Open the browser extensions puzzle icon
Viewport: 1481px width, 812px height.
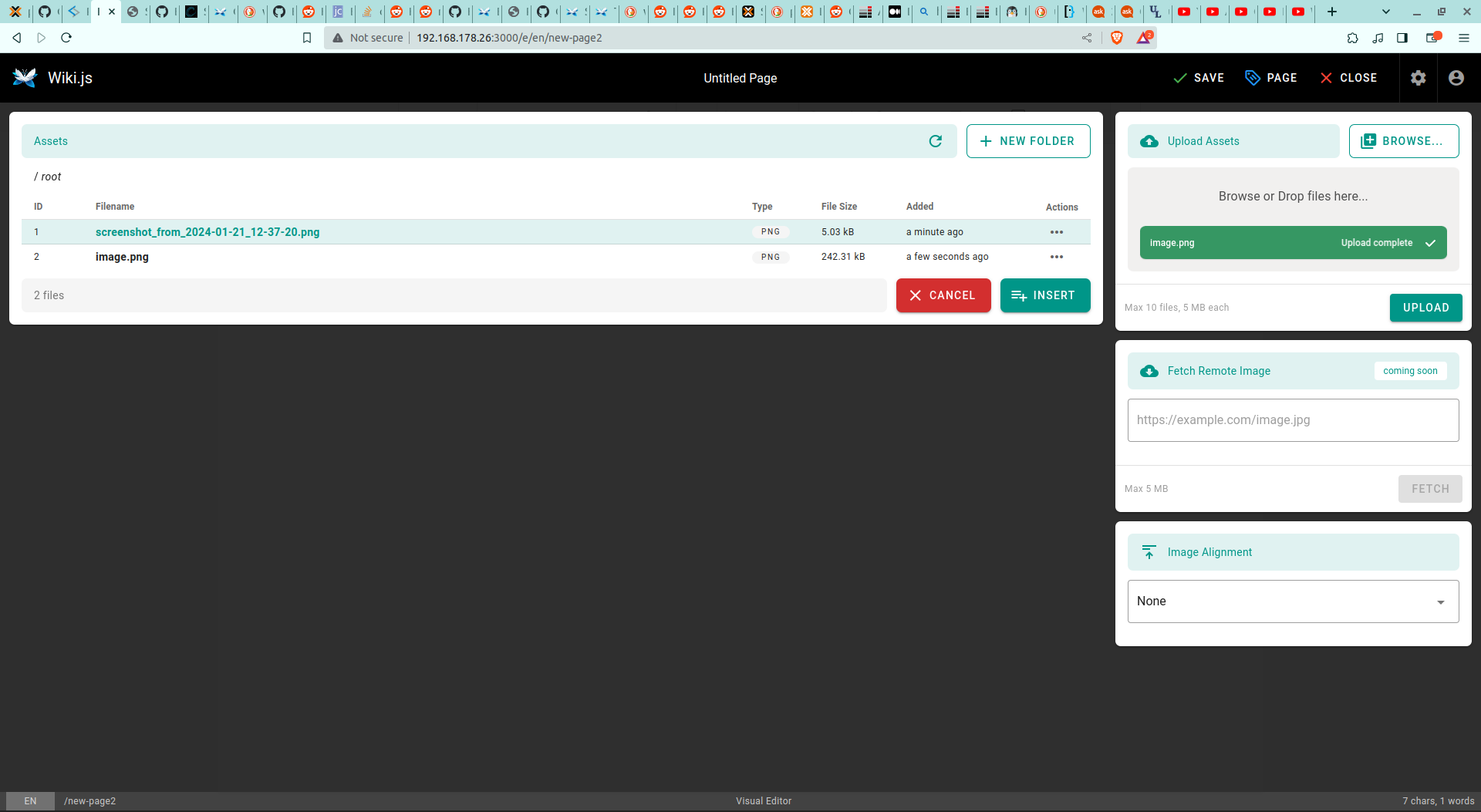pos(1352,38)
